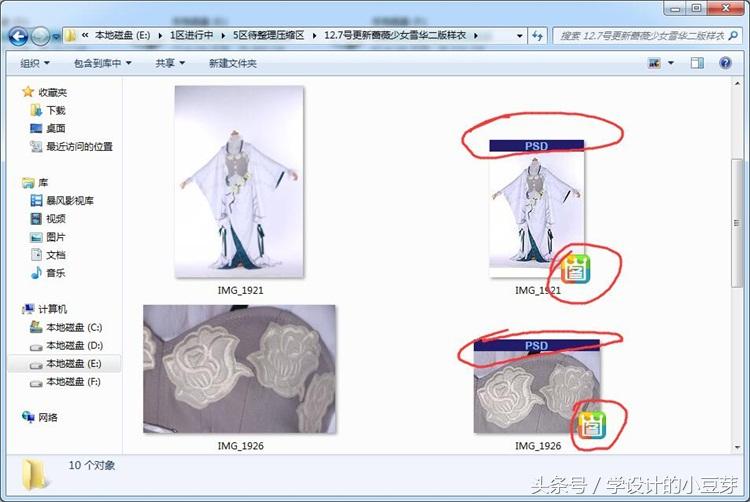
Task: Click the 新建文件夹 button
Action: tap(232, 63)
